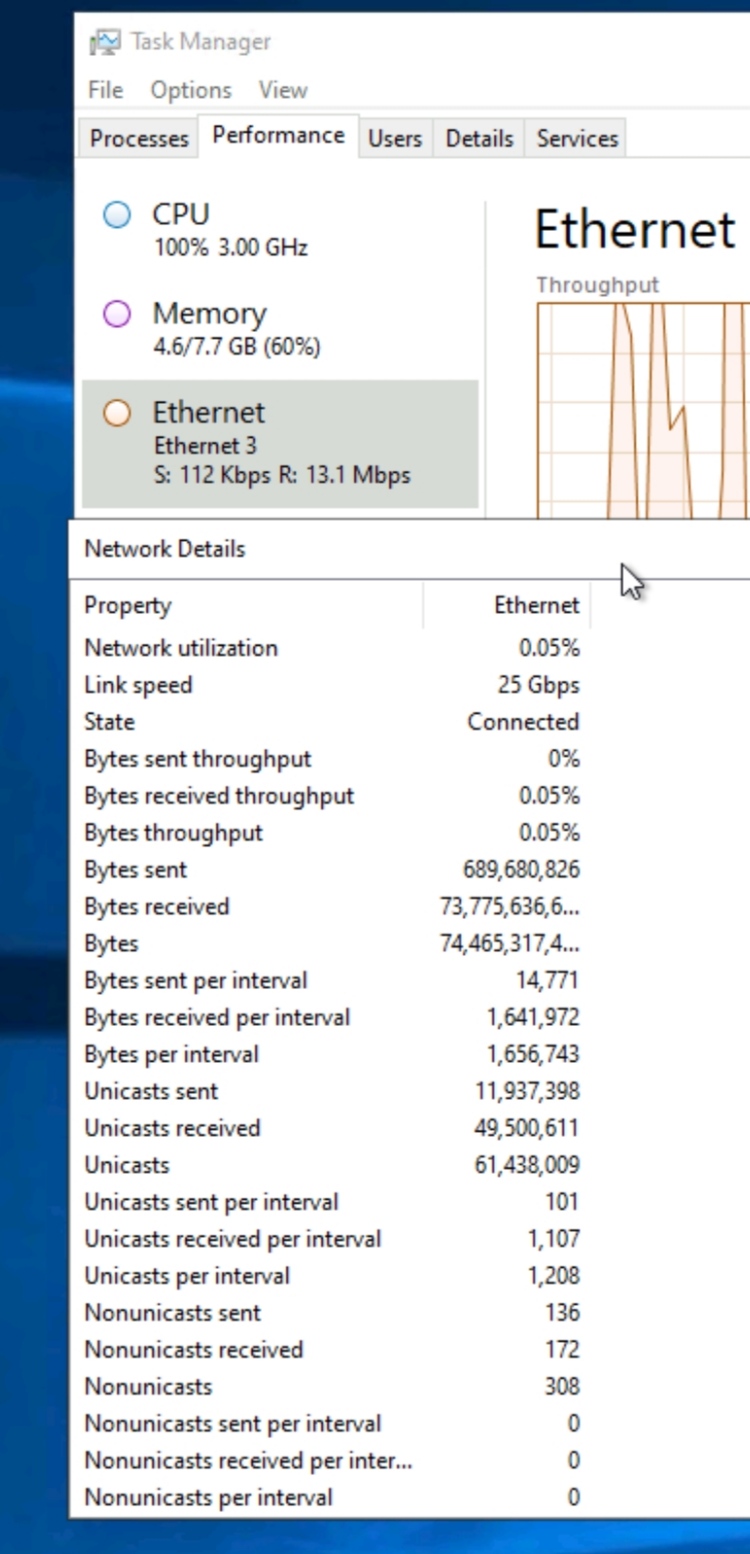This screenshot has height=1554, width=750.
Task: Select the Link speed row
Action: coord(331,685)
